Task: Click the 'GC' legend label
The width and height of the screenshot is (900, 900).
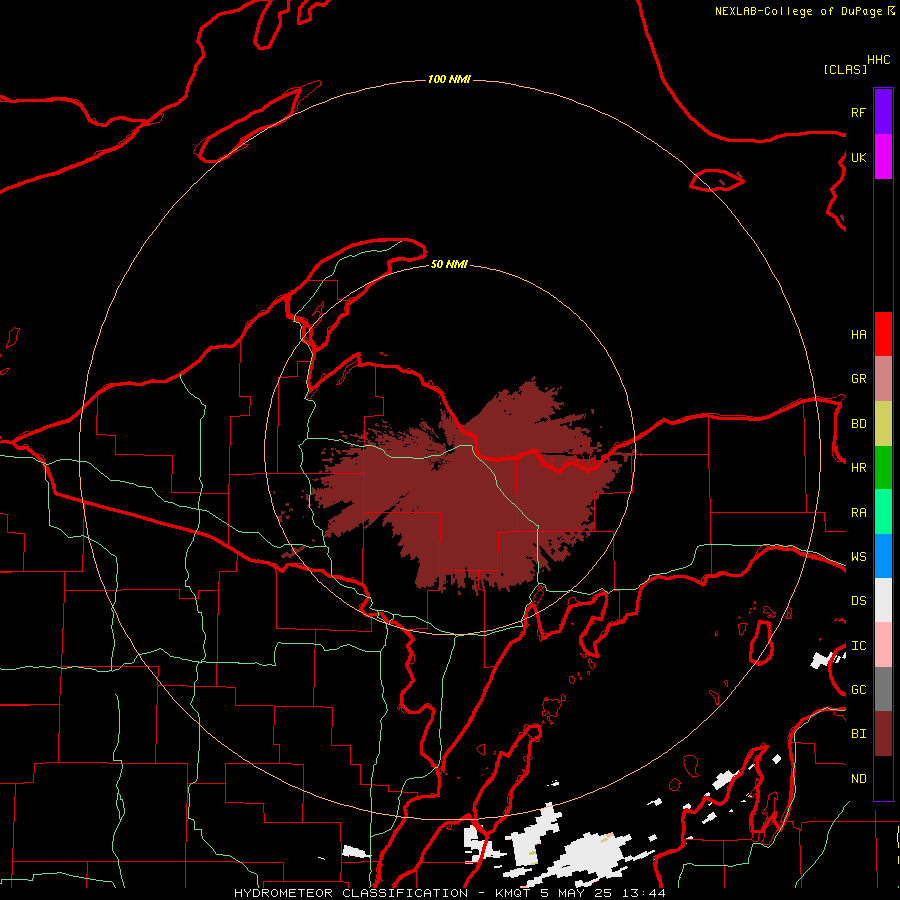Action: point(858,690)
